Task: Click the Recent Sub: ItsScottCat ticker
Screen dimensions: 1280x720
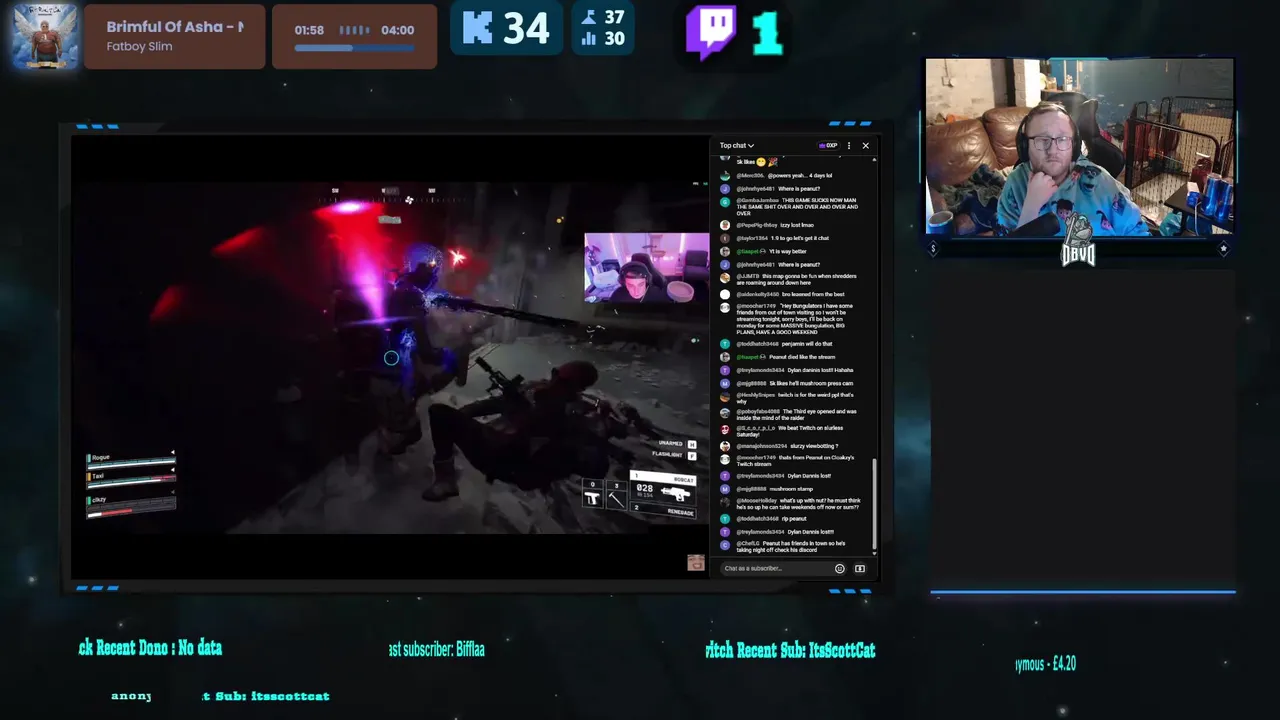Action: pyautogui.click(x=790, y=650)
